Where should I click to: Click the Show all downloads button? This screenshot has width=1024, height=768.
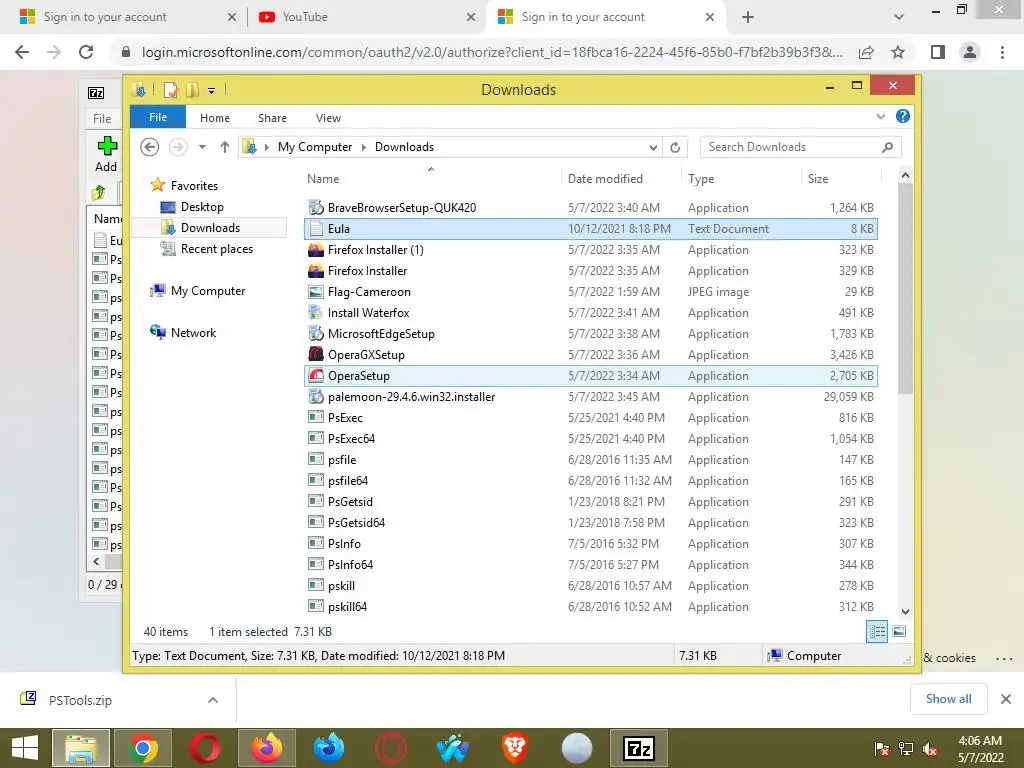(x=948, y=699)
